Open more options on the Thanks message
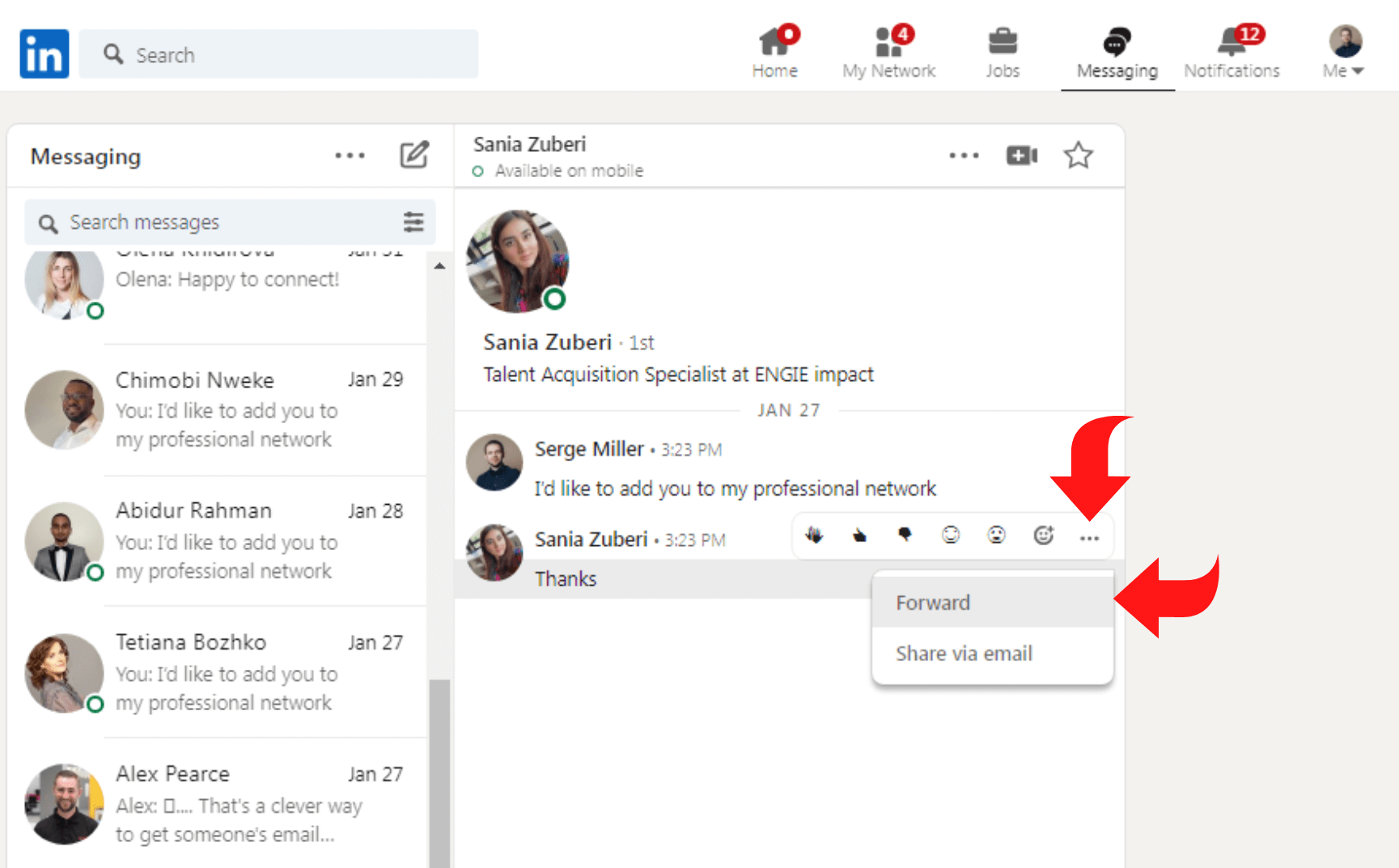 [x=1089, y=536]
